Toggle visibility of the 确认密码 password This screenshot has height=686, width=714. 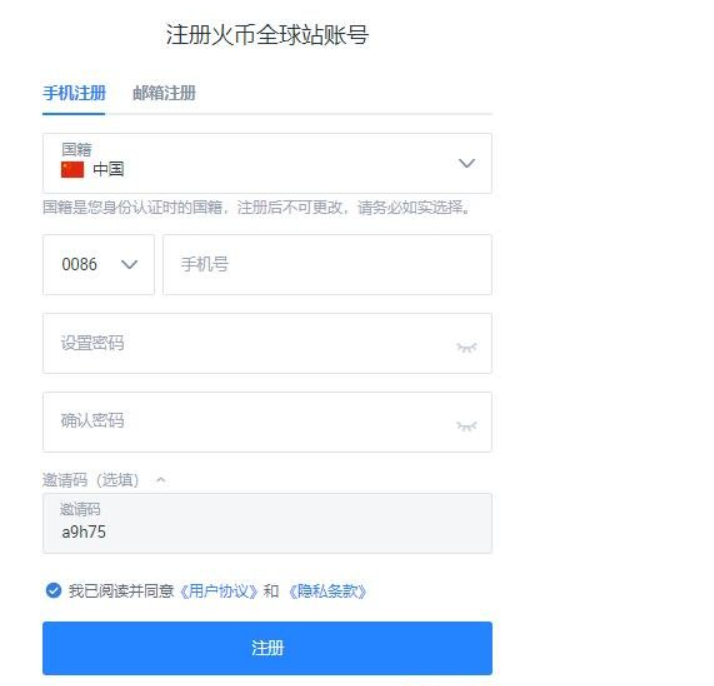tap(466, 426)
